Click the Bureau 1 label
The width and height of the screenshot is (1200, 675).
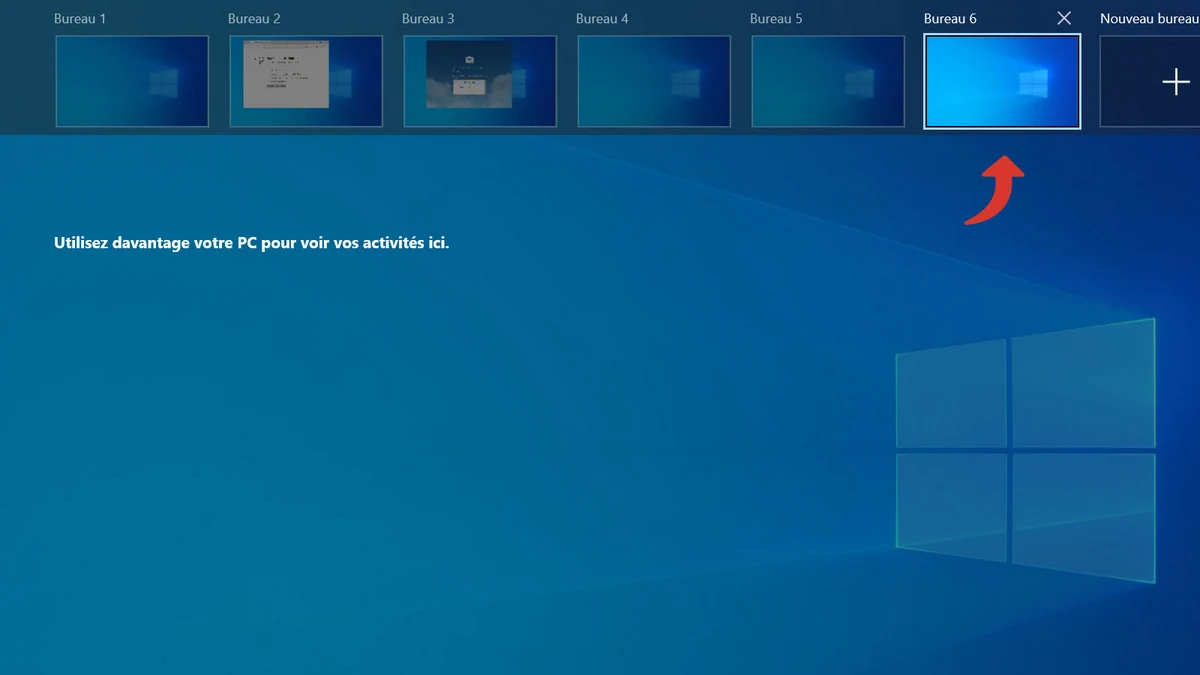click(80, 18)
